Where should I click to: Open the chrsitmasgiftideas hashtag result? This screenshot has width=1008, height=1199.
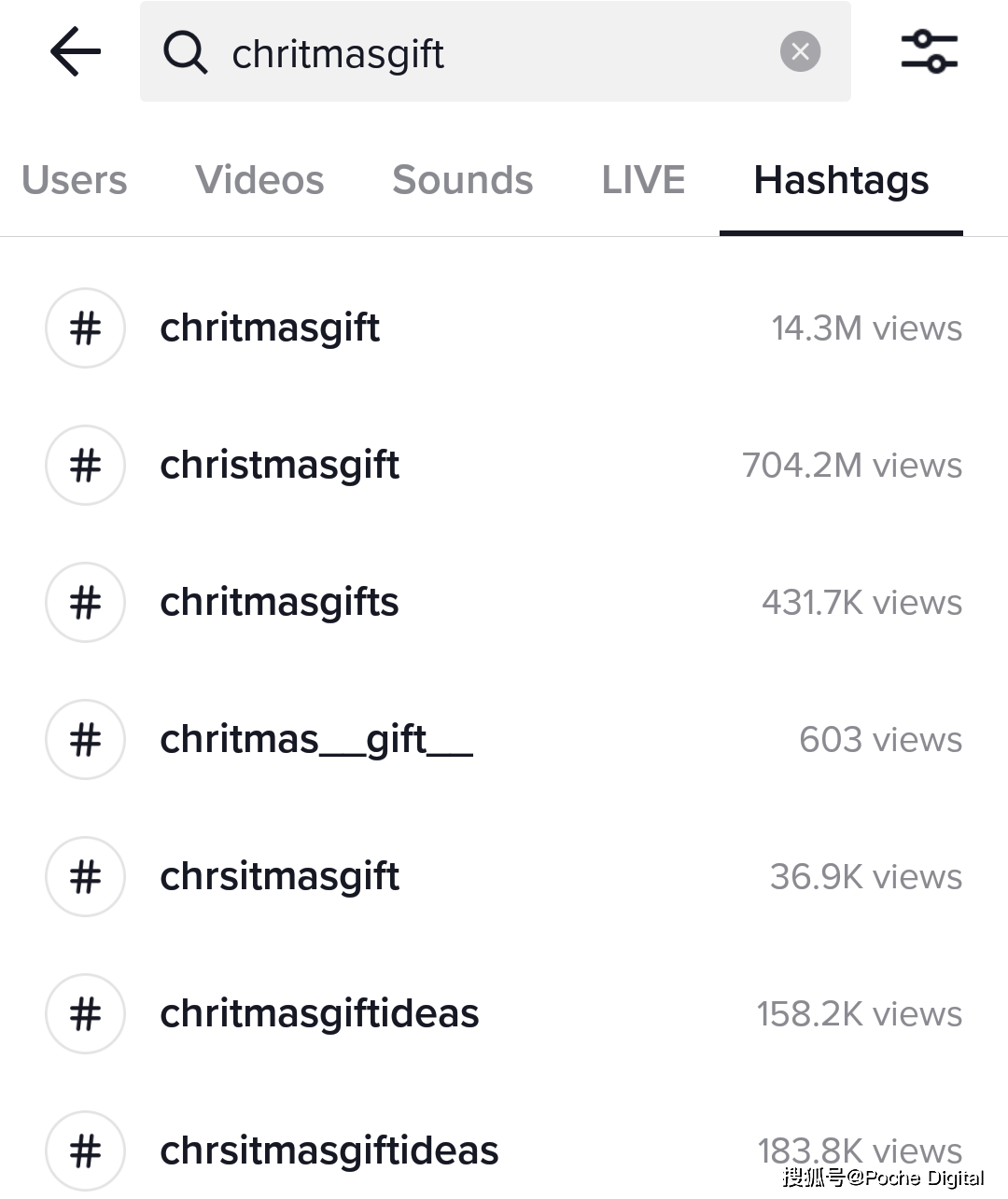tap(329, 1151)
